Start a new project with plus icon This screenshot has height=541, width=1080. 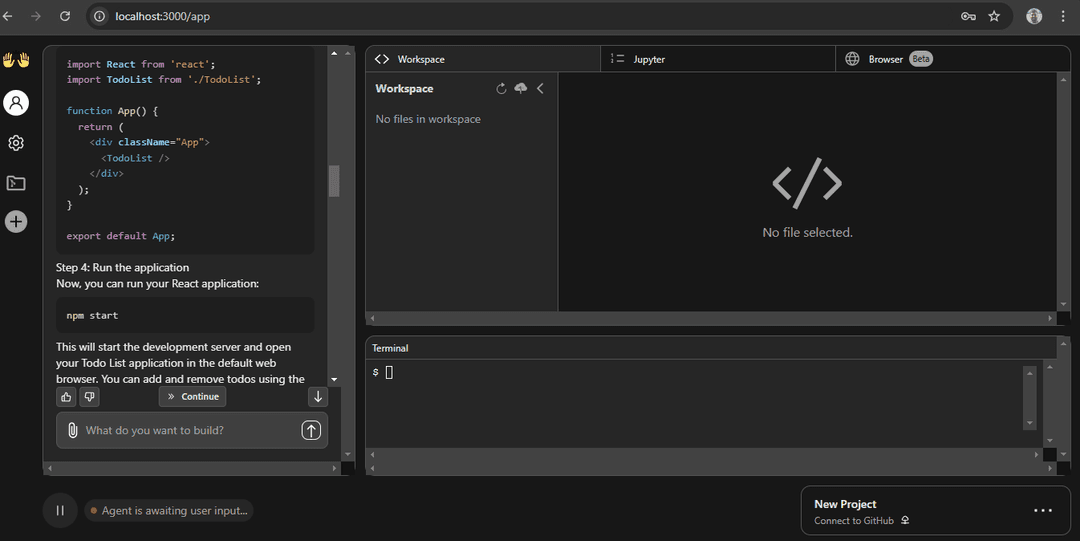click(16, 222)
